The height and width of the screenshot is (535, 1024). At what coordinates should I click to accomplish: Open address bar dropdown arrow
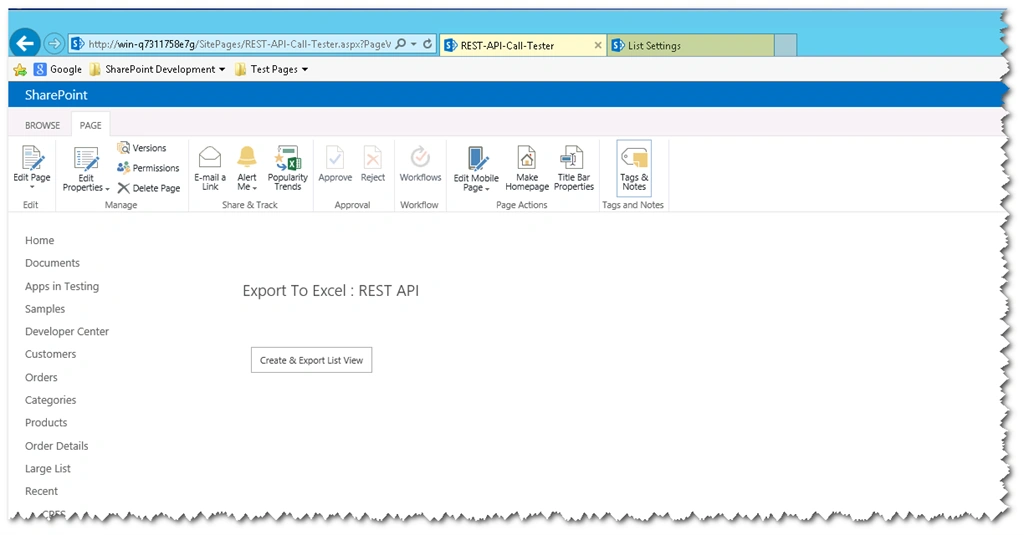414,44
